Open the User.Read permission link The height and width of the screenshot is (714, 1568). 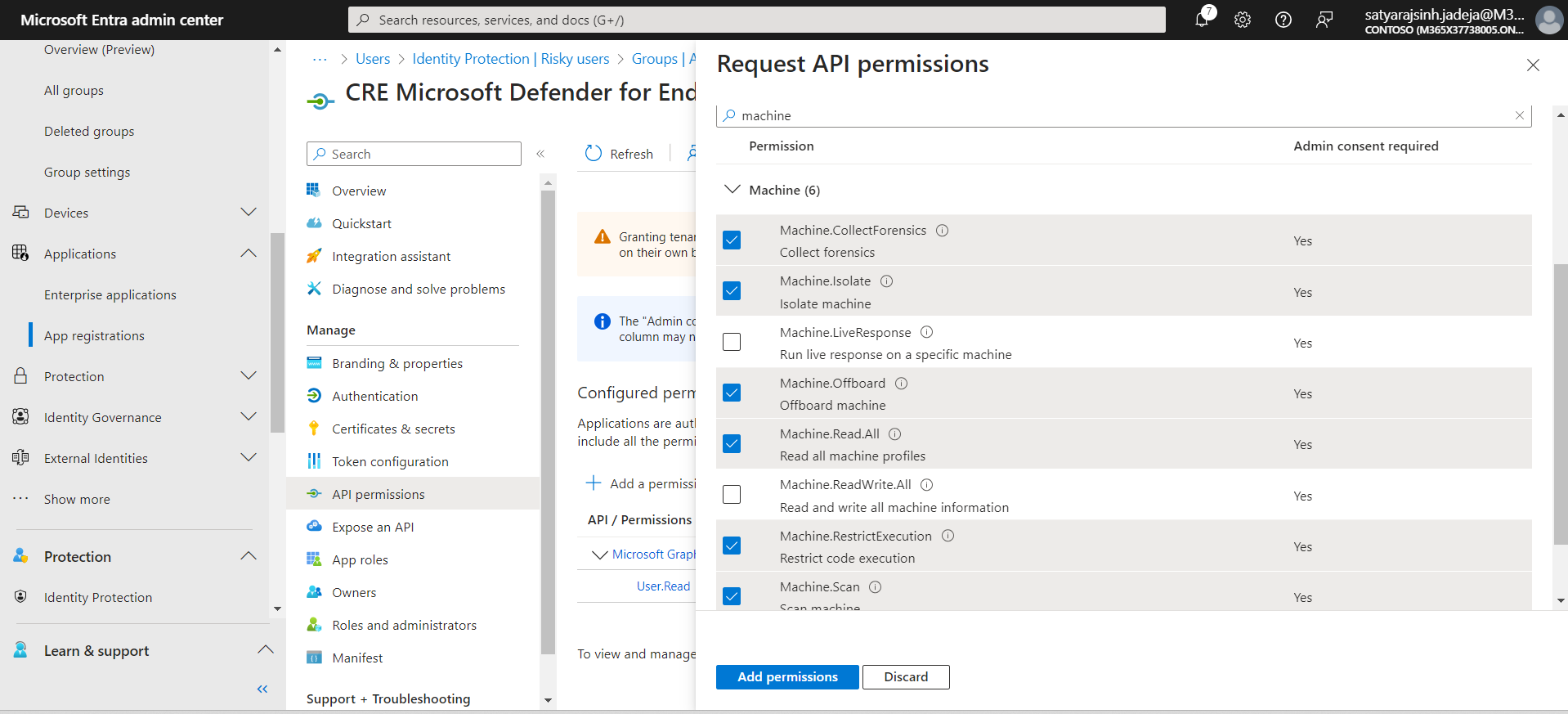pos(664,586)
